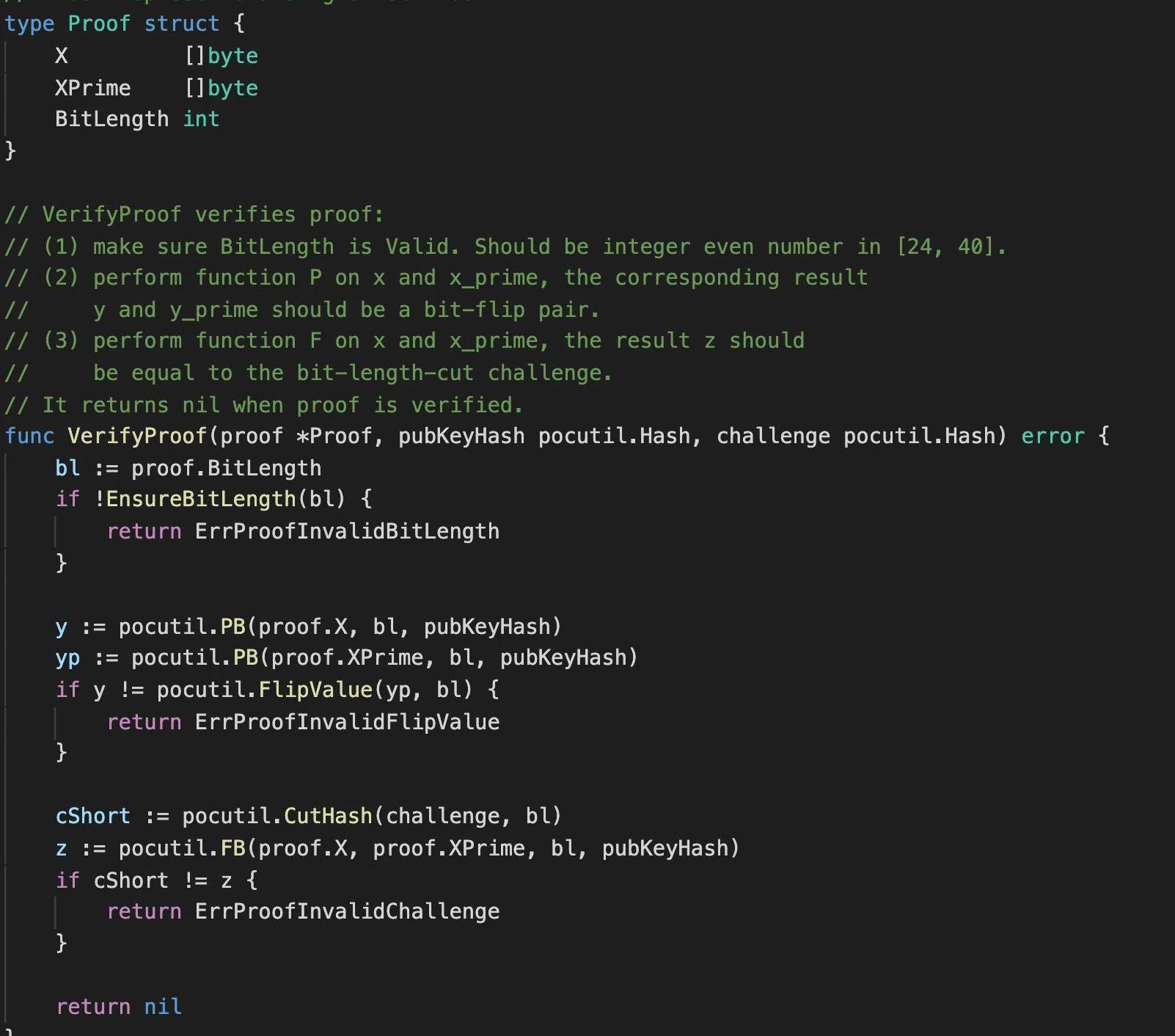The image size is (1175, 1036).
Task: Place cursor on XPrime struct field
Action: (x=92, y=88)
